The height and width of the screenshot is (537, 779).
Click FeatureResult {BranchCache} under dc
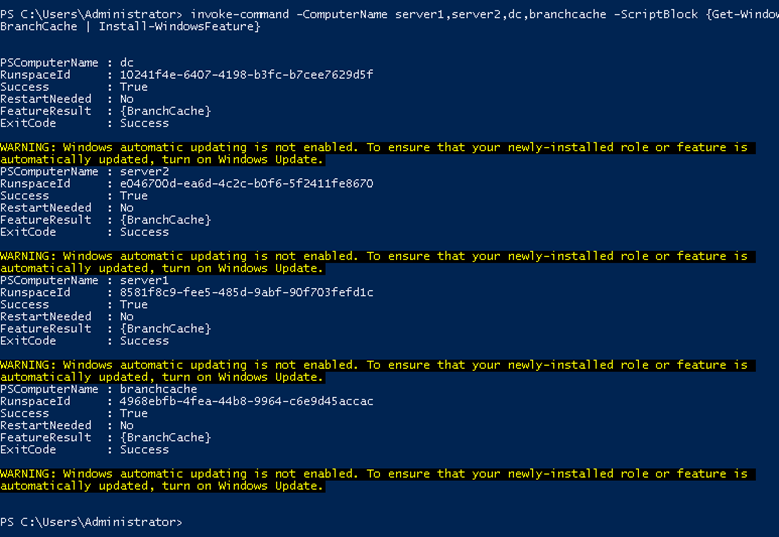point(106,111)
